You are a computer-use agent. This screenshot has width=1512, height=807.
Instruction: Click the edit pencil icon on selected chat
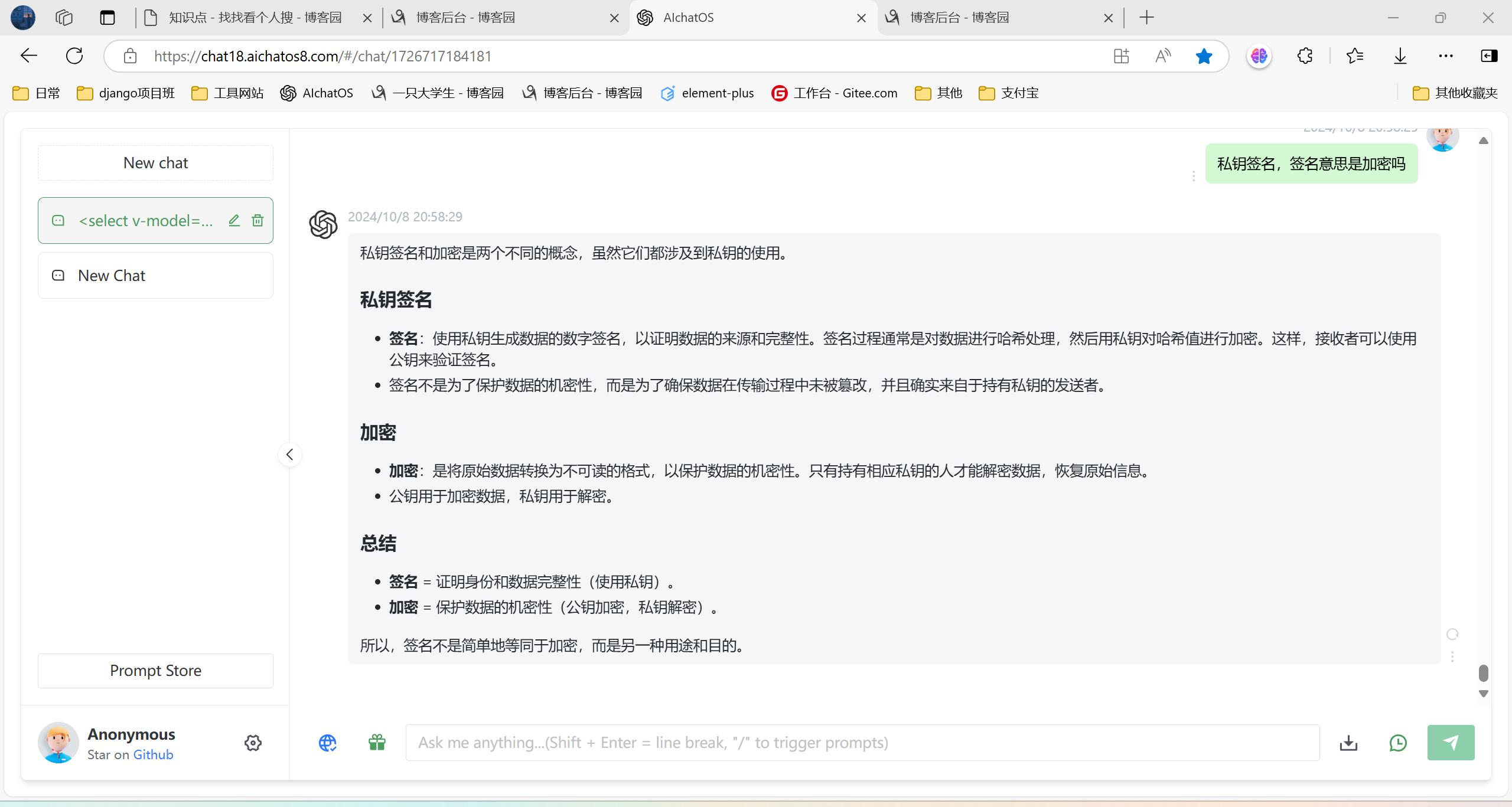coord(234,220)
